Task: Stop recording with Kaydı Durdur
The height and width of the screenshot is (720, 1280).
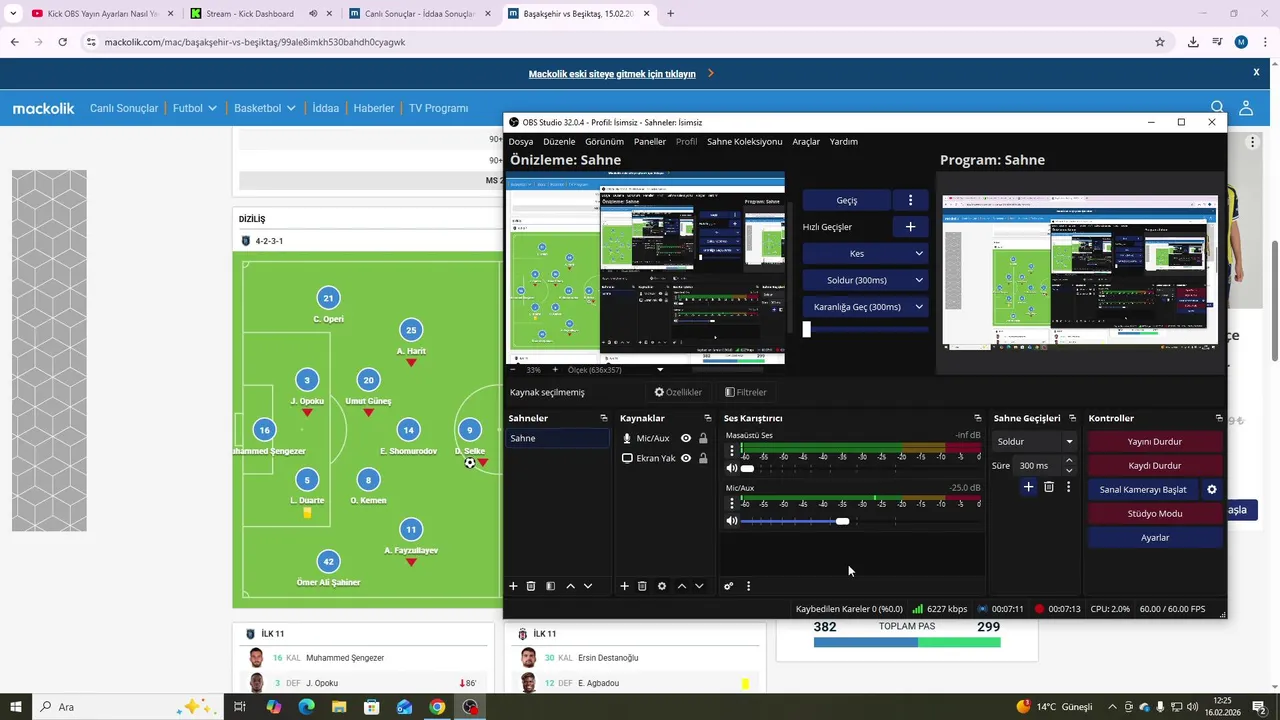Action: click(x=1155, y=465)
